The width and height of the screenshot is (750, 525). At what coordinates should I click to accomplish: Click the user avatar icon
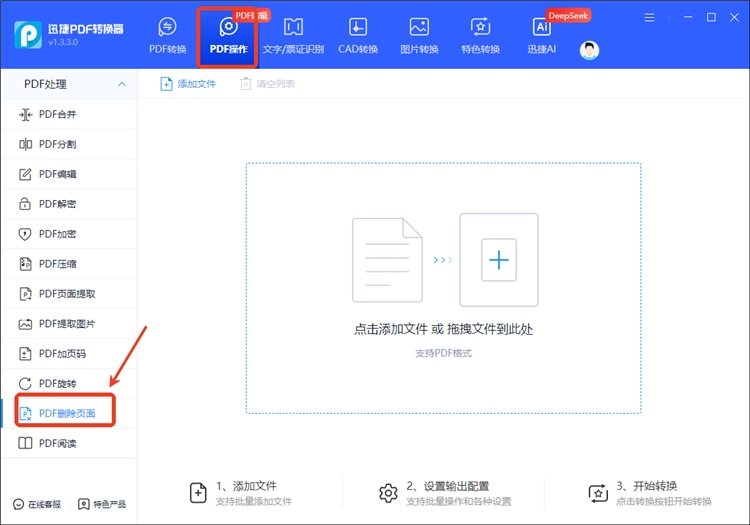(589, 50)
